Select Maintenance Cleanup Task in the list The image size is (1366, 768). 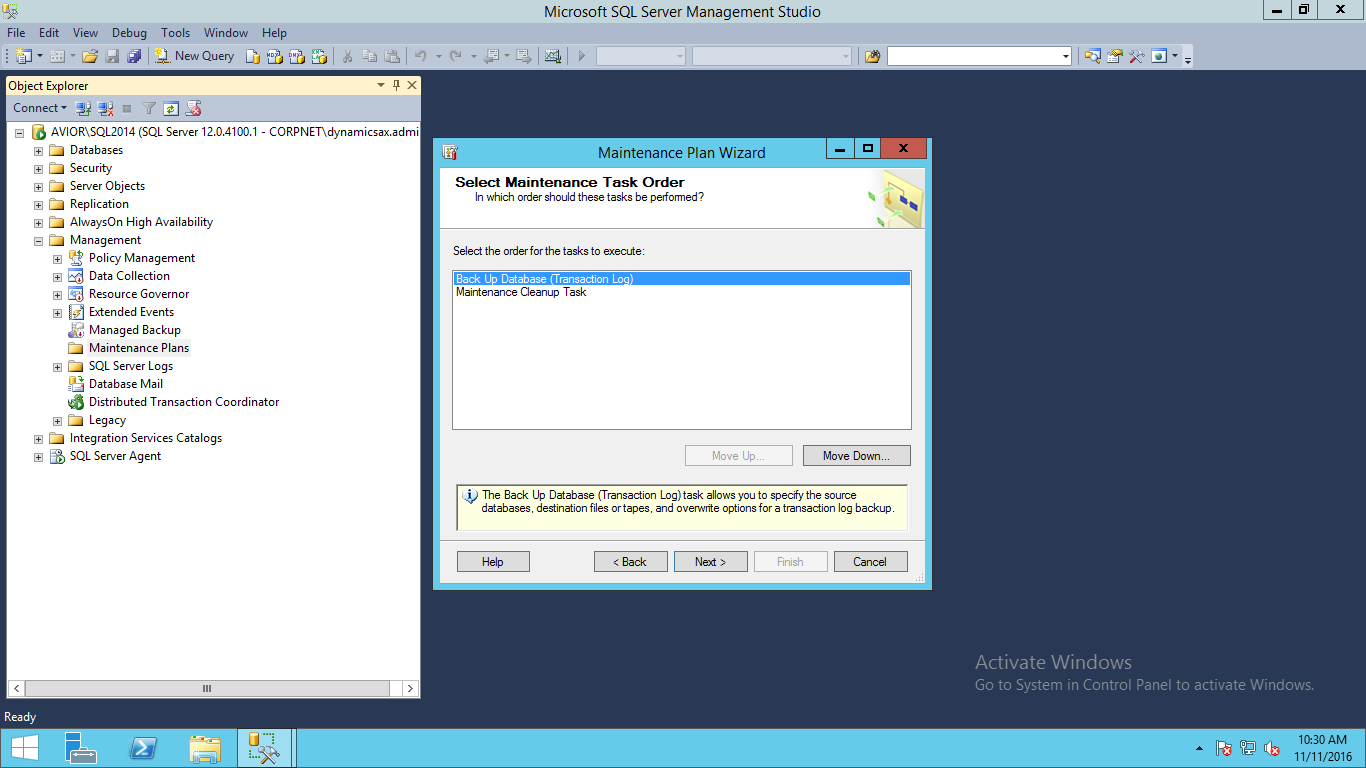(x=521, y=292)
